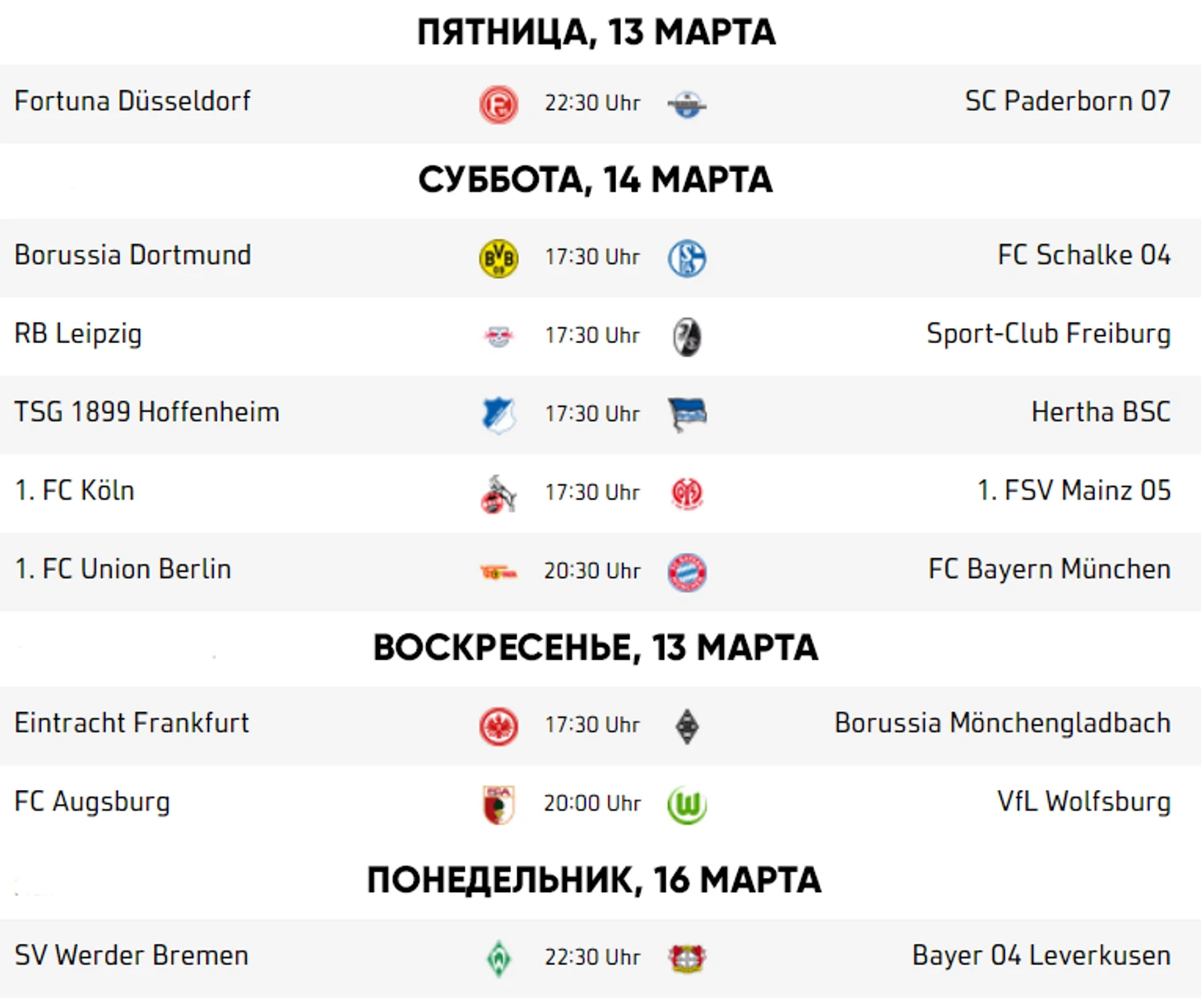Select the Sport-Club Freiburg crest
The height and width of the screenshot is (1008, 1201).
coord(687,337)
